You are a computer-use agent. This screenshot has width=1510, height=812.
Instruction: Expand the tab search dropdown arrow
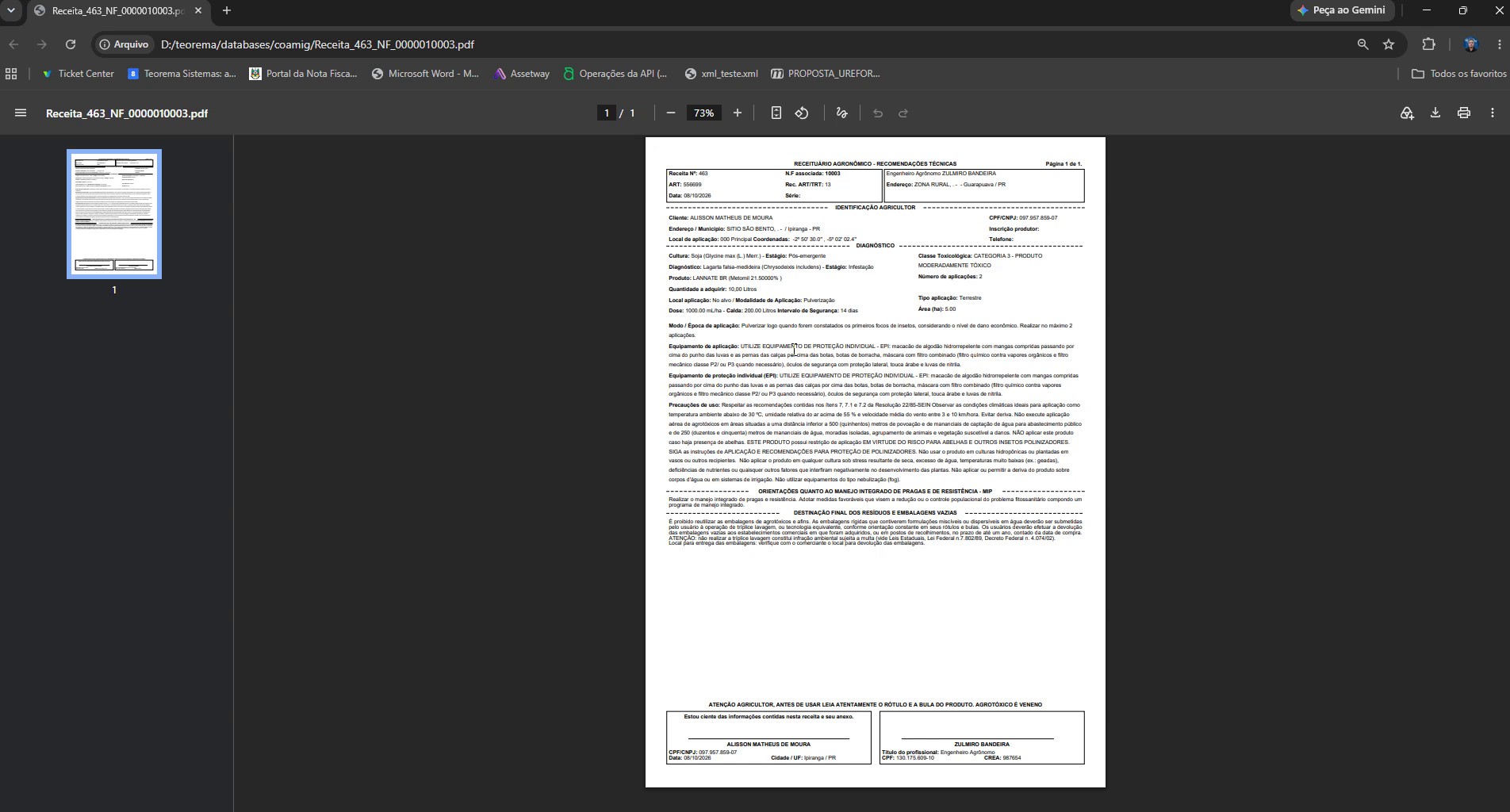pyautogui.click(x=11, y=10)
